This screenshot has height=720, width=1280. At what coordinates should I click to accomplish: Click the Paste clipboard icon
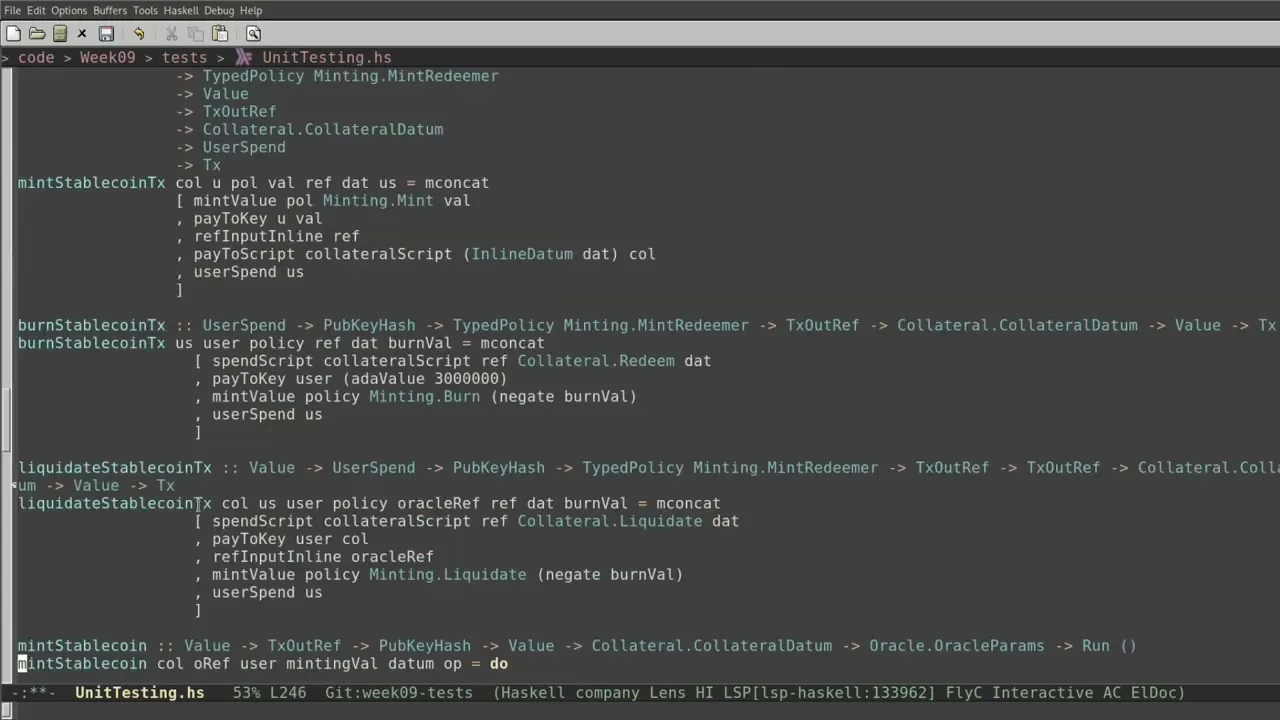pyautogui.click(x=220, y=33)
